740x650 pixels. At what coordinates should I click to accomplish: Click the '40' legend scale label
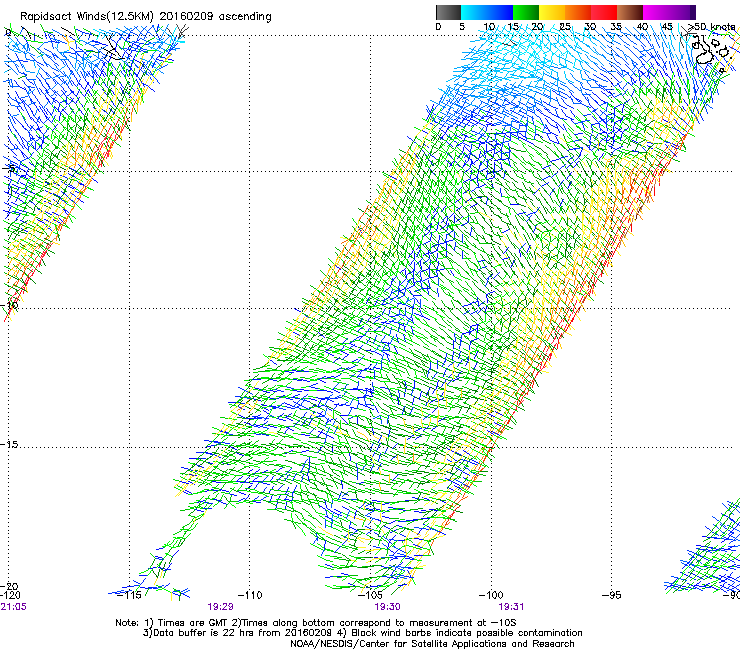642,27
